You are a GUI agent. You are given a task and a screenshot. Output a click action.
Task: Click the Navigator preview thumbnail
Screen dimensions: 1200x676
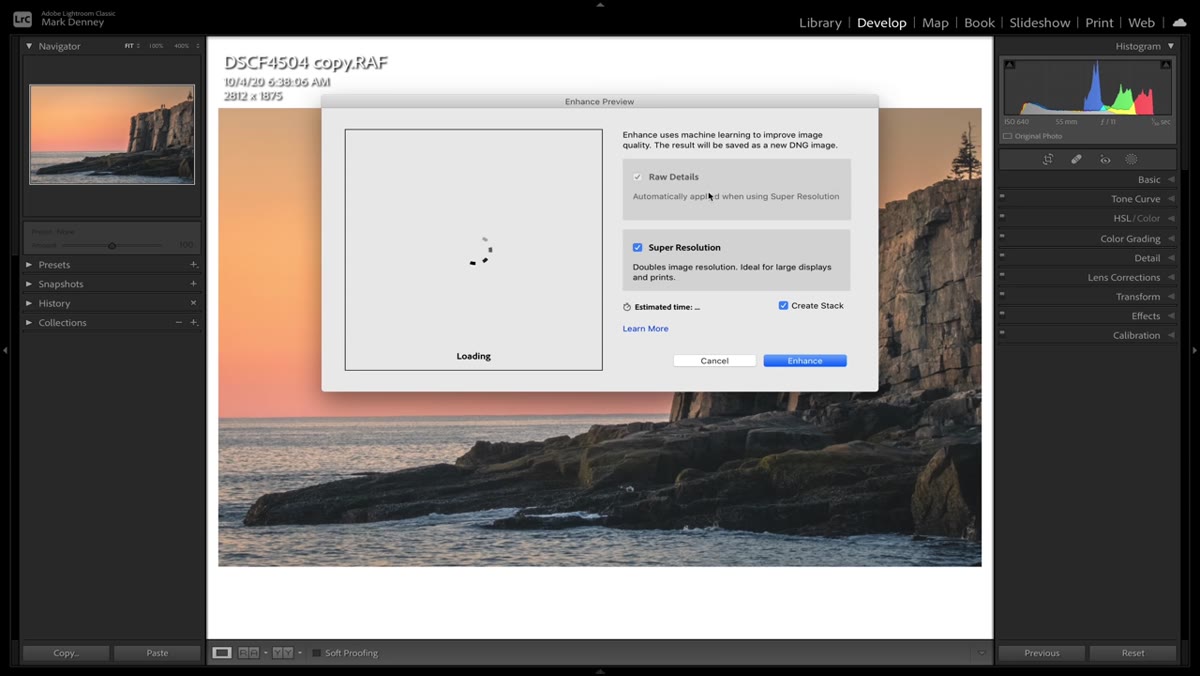coord(112,134)
